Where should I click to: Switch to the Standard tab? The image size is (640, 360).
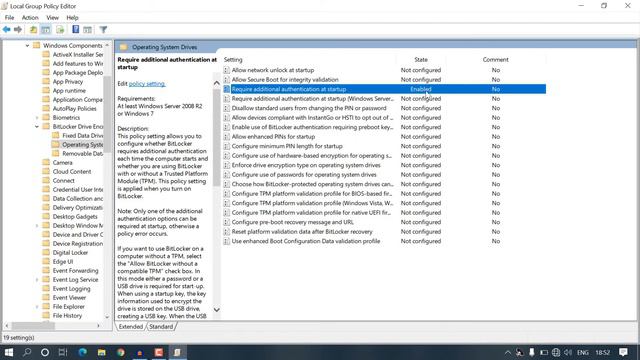pyautogui.click(x=161, y=327)
